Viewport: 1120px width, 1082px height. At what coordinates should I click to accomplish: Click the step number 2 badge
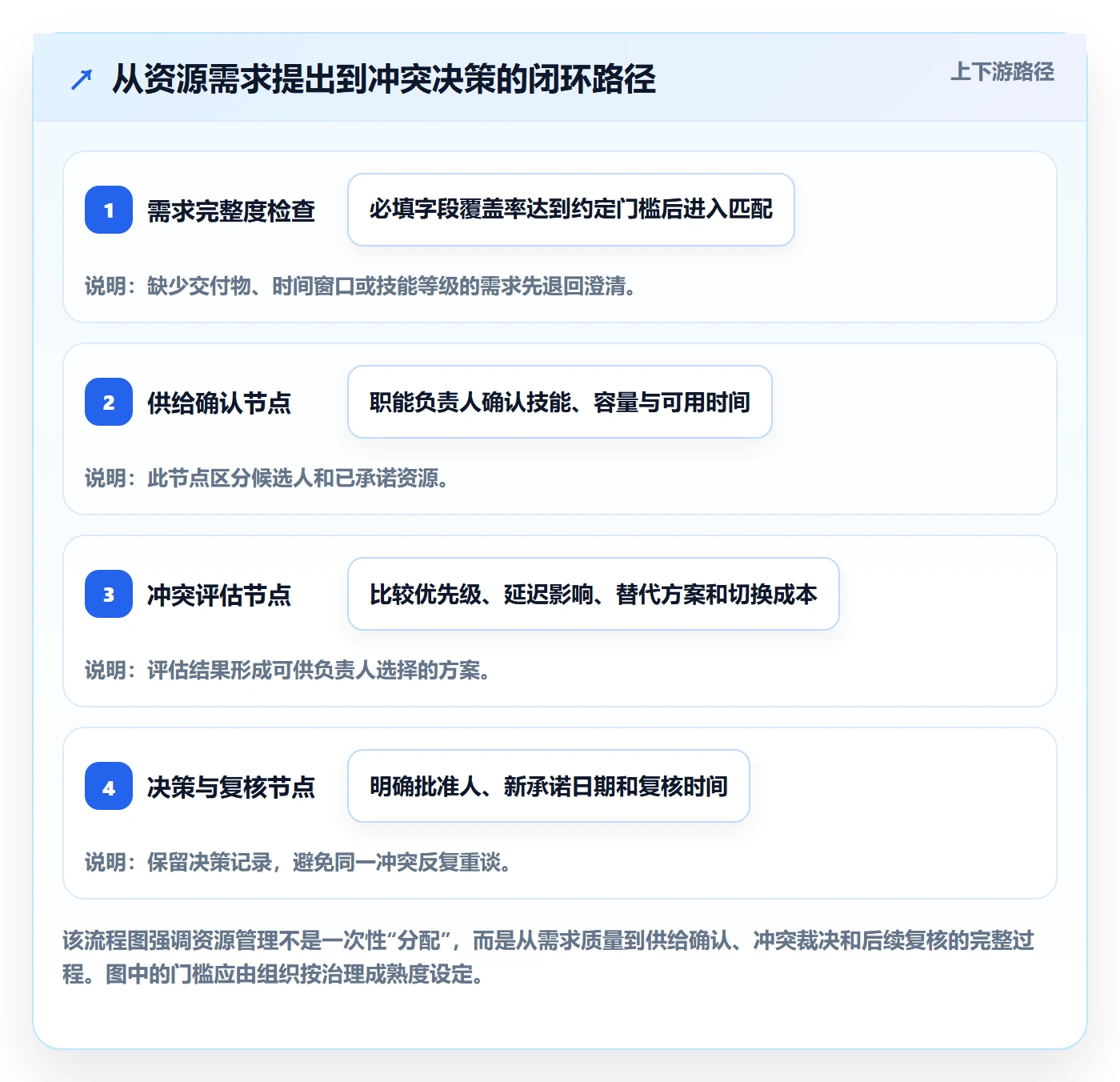[x=109, y=402]
